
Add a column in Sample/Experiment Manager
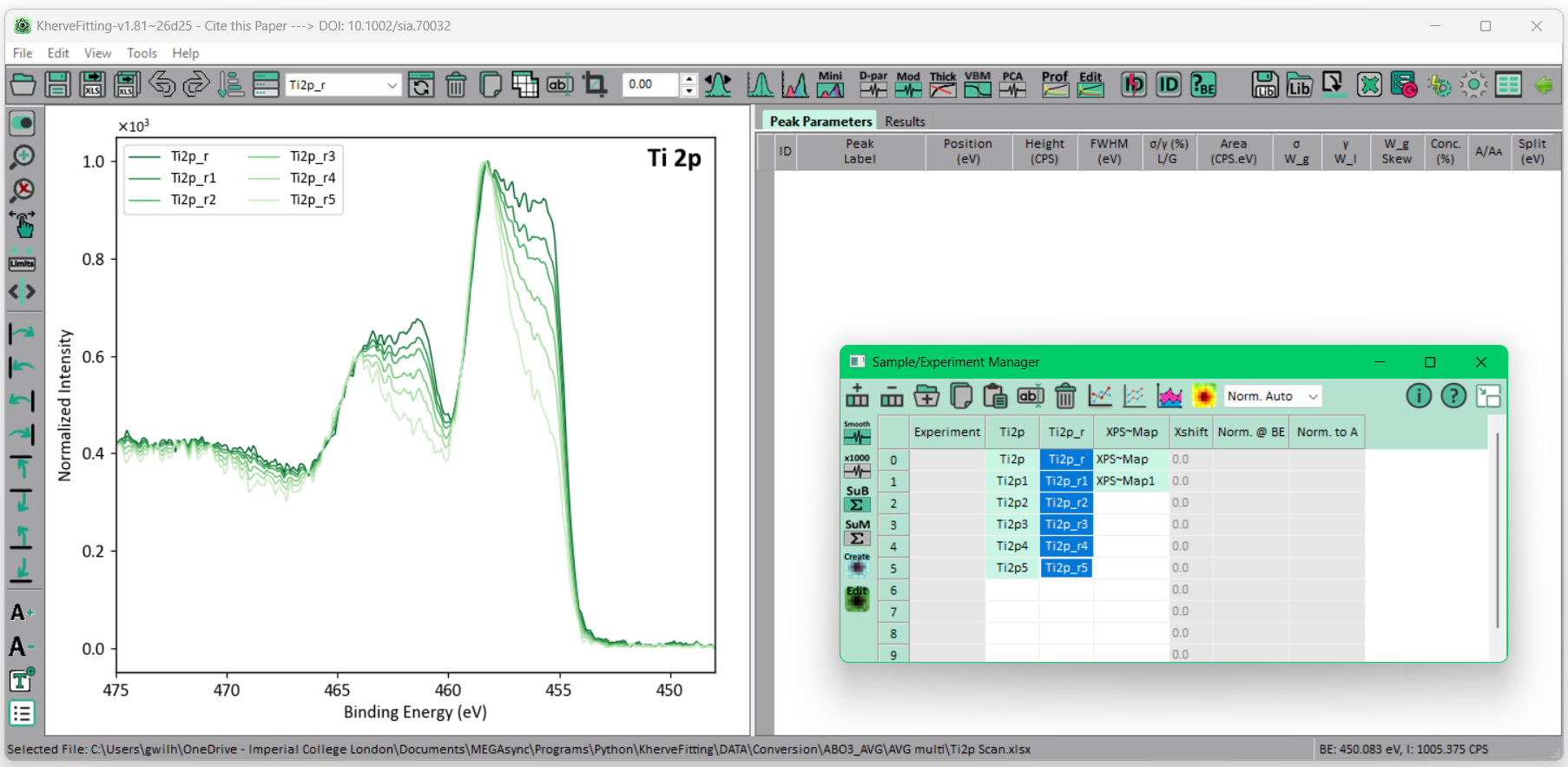[x=857, y=396]
